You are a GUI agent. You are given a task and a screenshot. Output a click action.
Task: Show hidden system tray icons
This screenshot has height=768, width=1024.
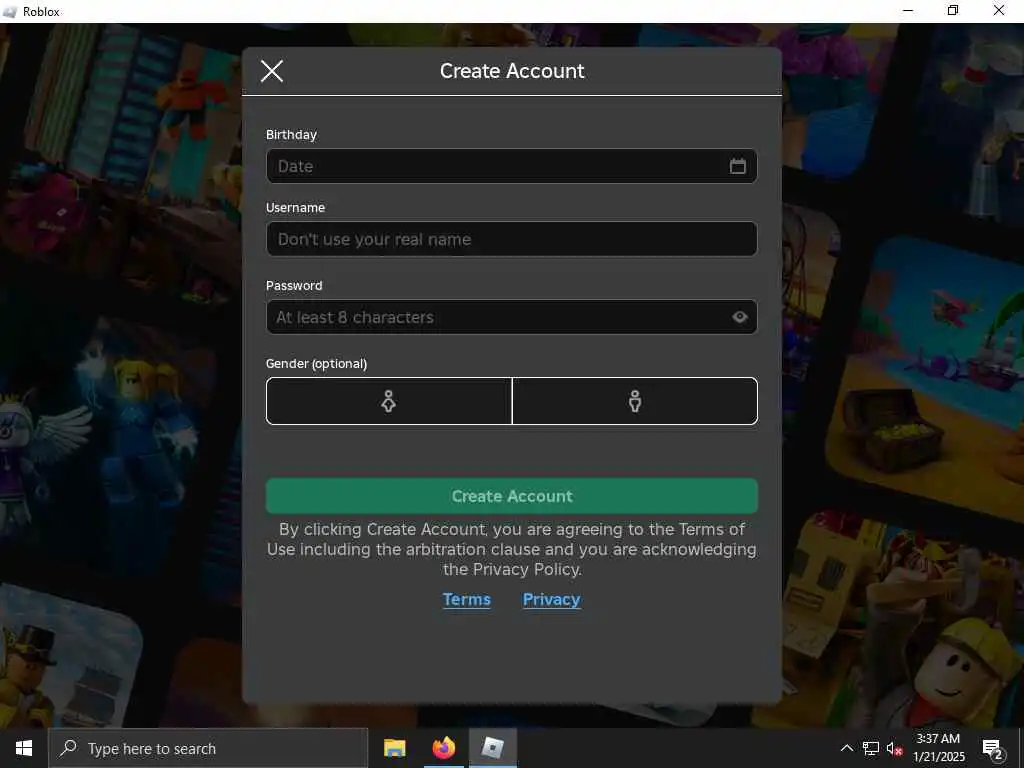coord(846,748)
